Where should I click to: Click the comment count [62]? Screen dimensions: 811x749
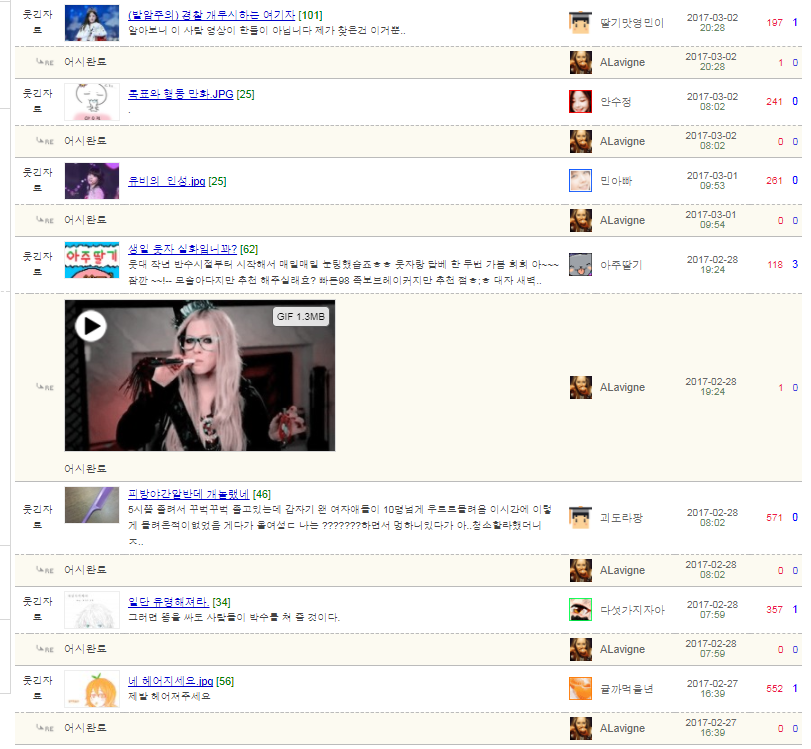coord(249,249)
